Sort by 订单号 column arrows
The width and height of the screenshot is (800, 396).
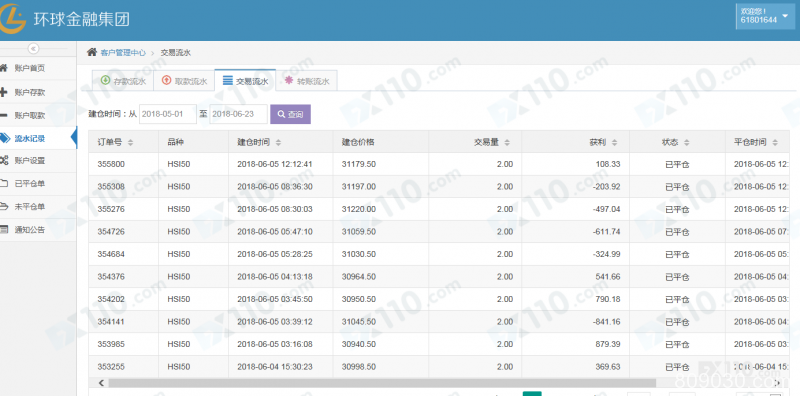[130, 143]
